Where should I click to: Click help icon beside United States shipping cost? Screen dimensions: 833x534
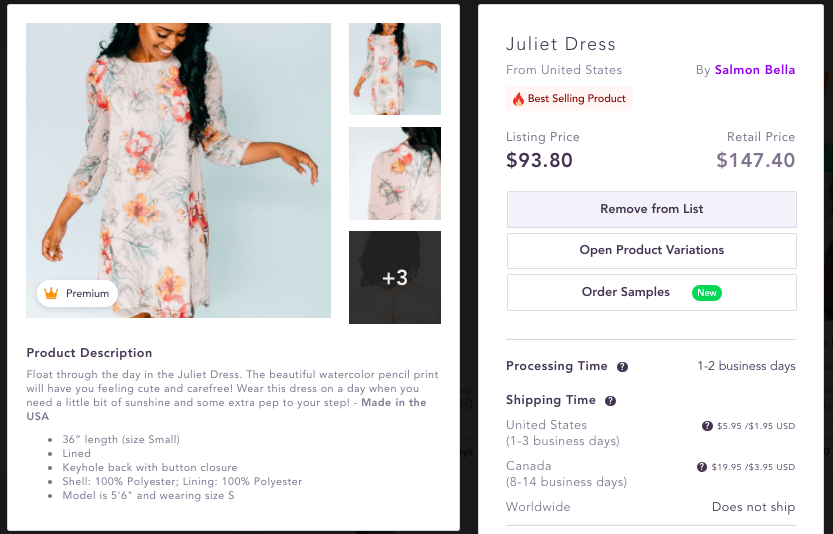pyautogui.click(x=707, y=426)
